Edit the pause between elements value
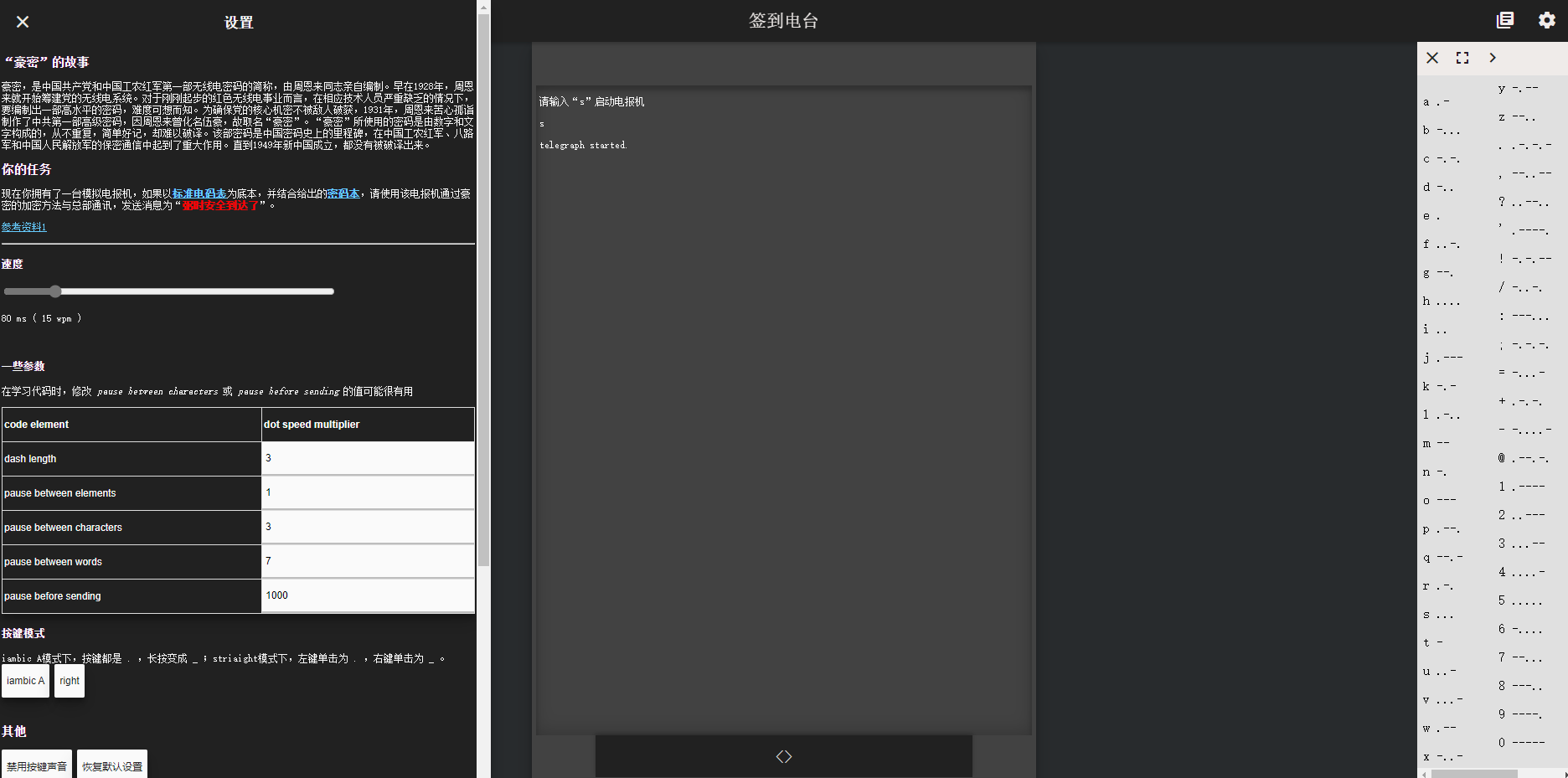 tap(368, 492)
